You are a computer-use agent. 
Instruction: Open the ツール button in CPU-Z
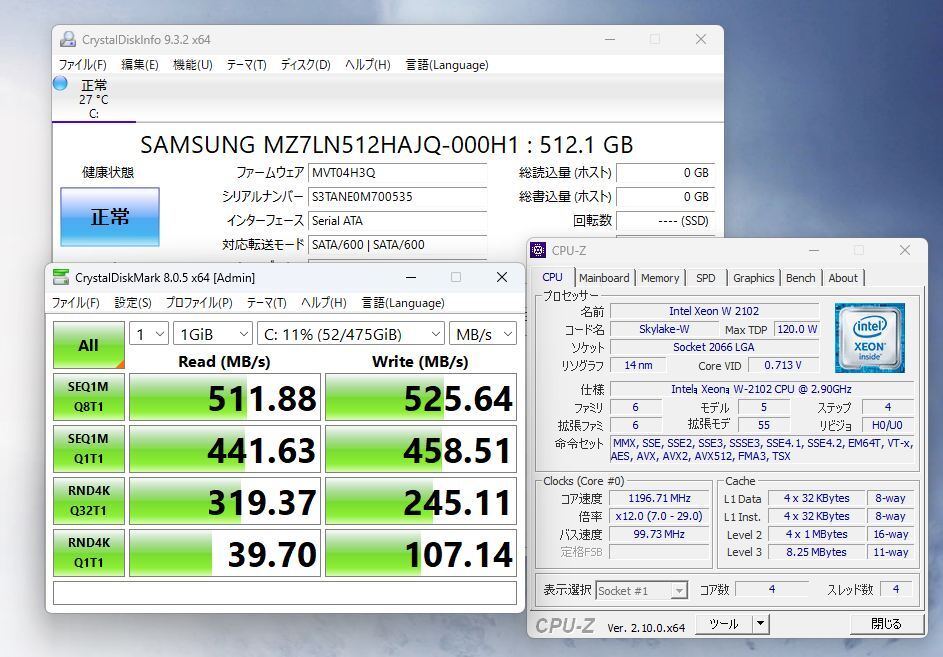pos(723,624)
